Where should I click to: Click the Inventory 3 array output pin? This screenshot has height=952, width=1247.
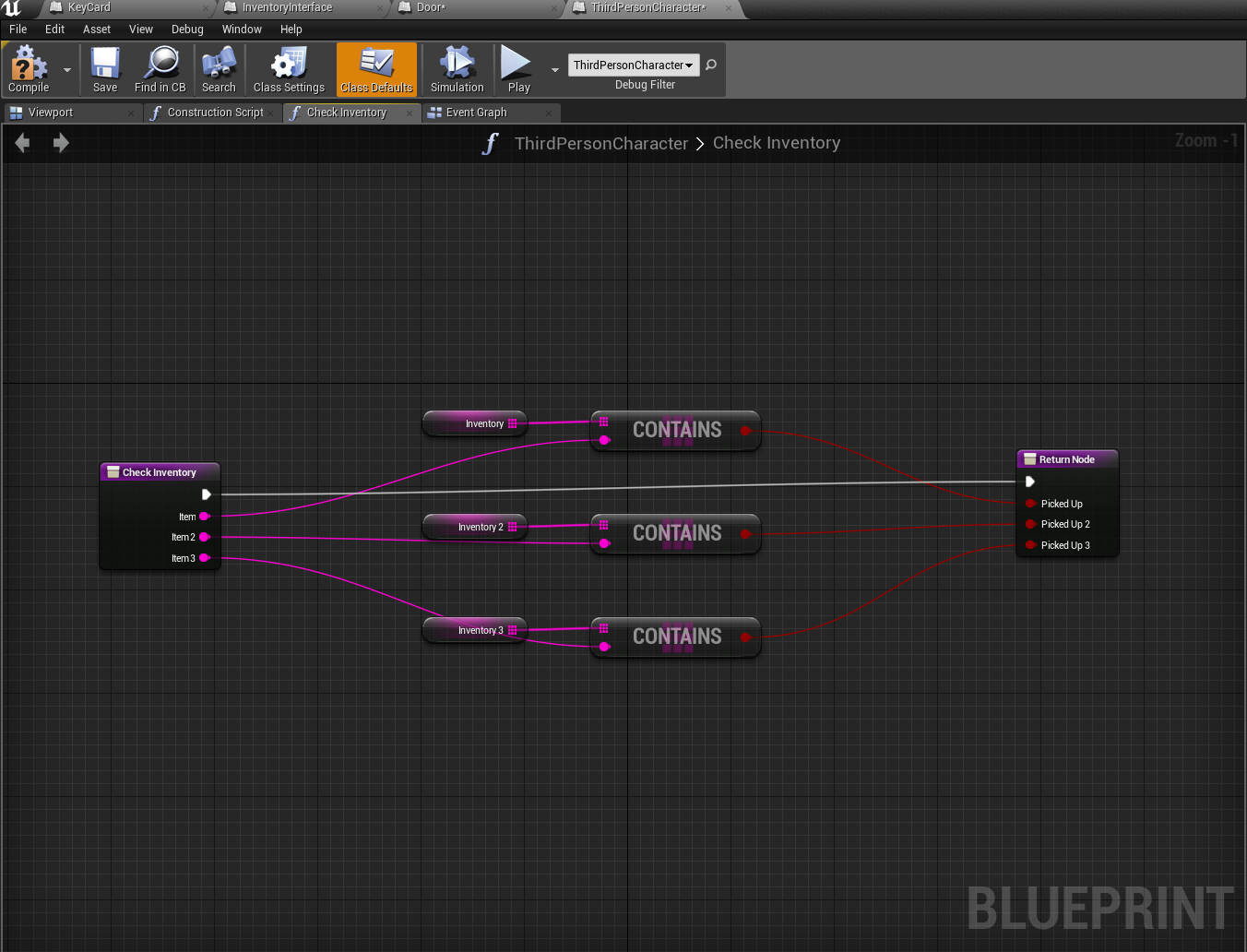click(513, 630)
